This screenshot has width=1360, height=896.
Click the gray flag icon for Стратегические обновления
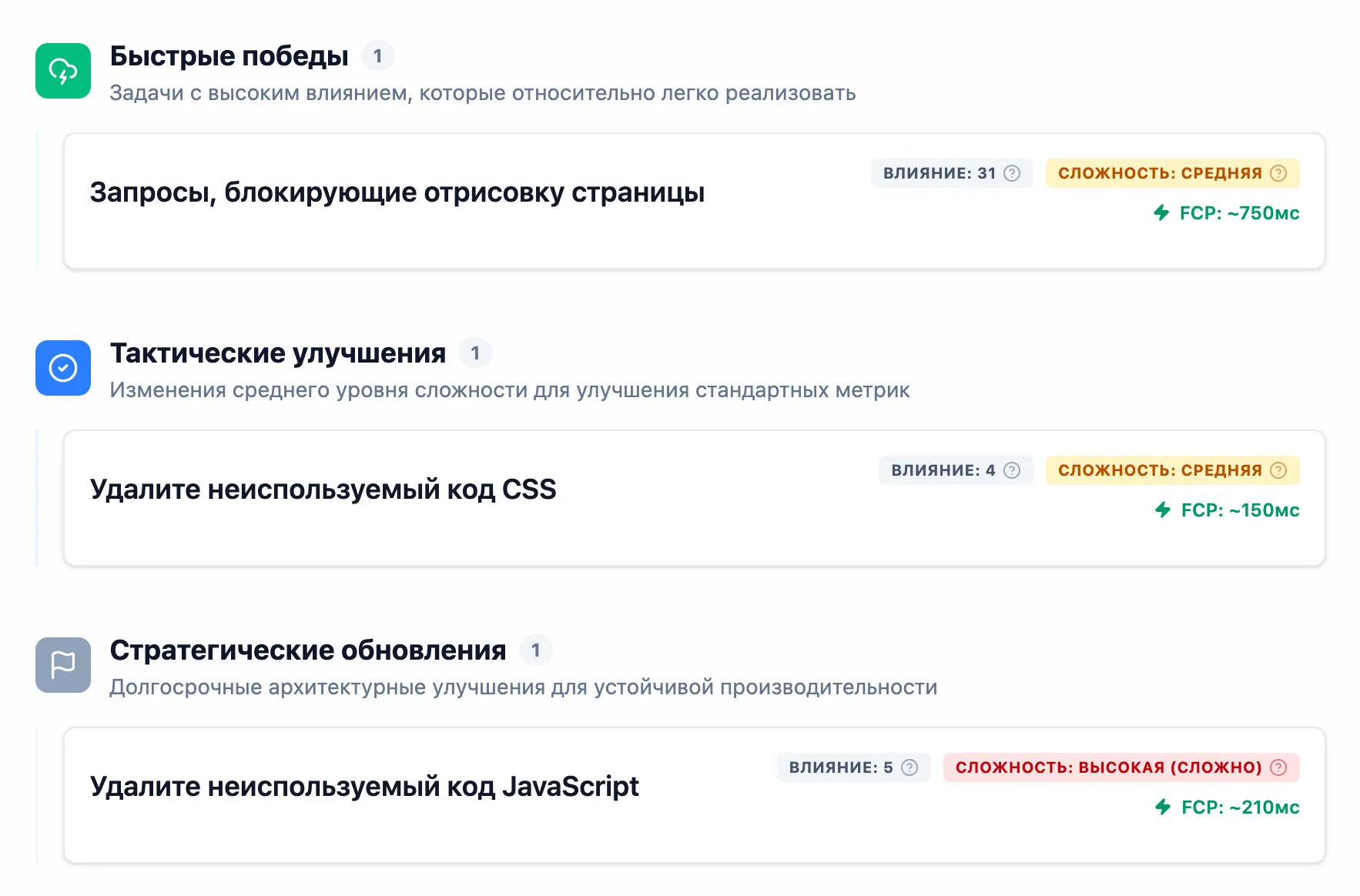[62, 664]
